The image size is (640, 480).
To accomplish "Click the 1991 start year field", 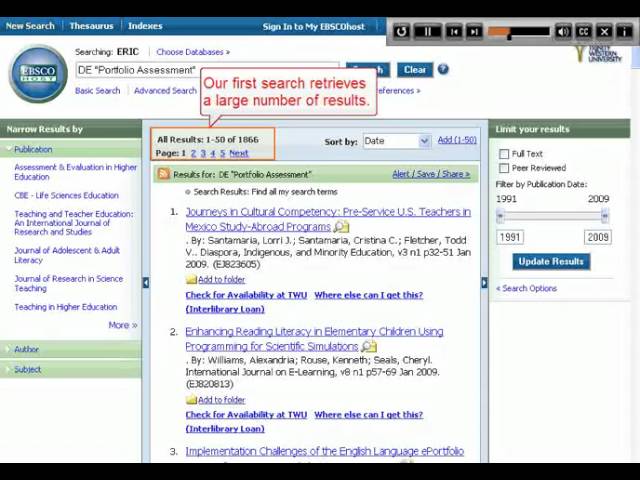I will 510,237.
